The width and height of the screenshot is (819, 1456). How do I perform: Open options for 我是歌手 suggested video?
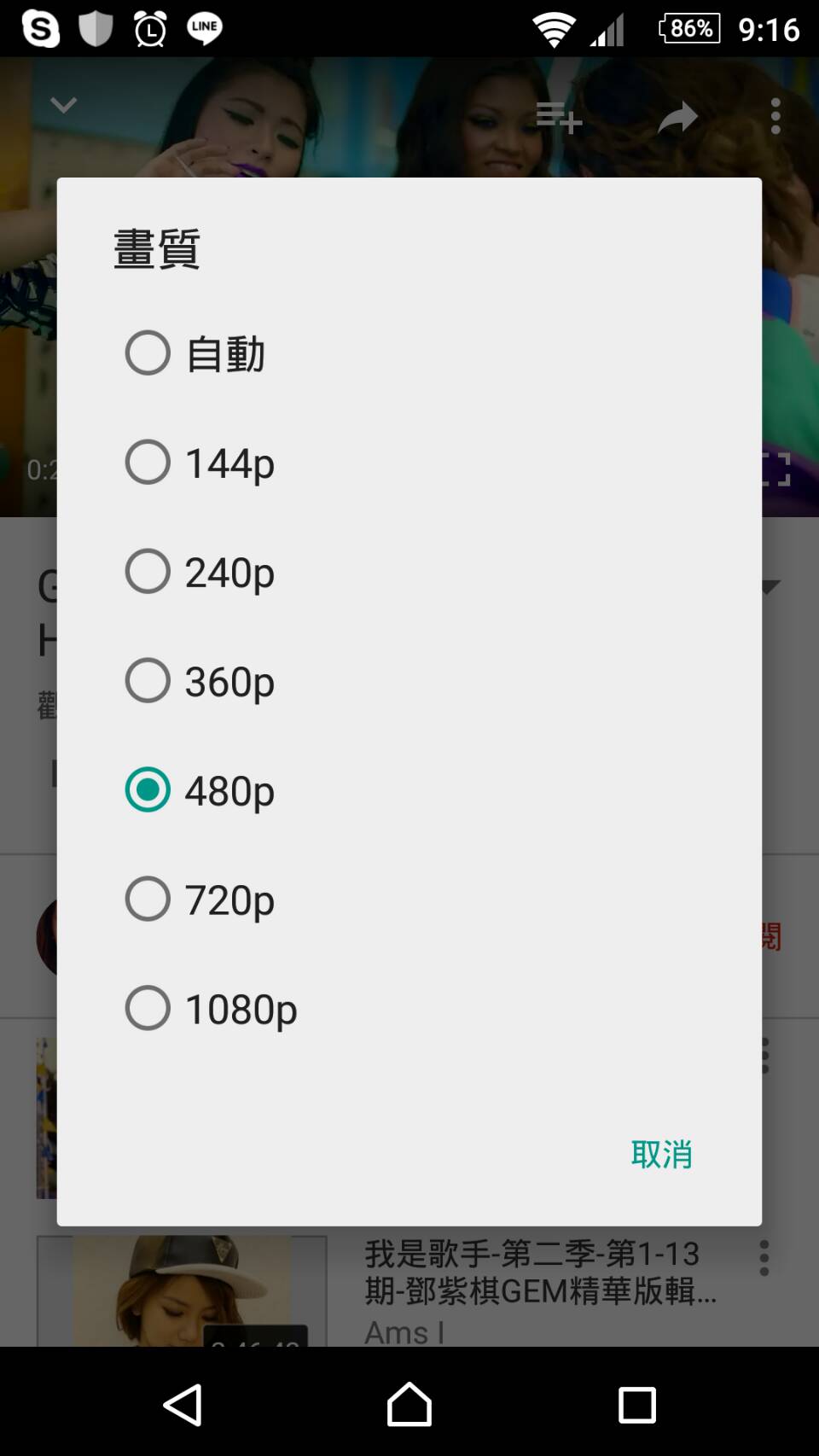pos(764,1258)
